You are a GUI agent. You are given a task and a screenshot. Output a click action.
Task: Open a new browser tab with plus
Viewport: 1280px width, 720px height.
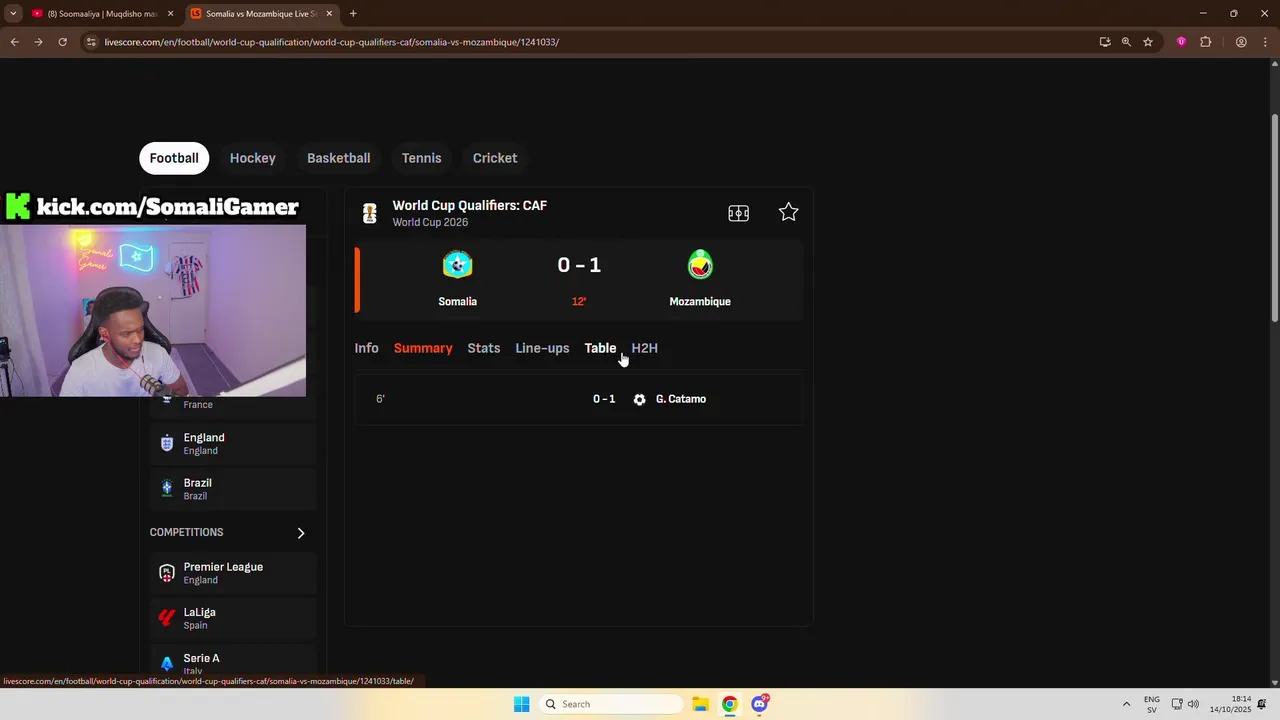tap(353, 14)
